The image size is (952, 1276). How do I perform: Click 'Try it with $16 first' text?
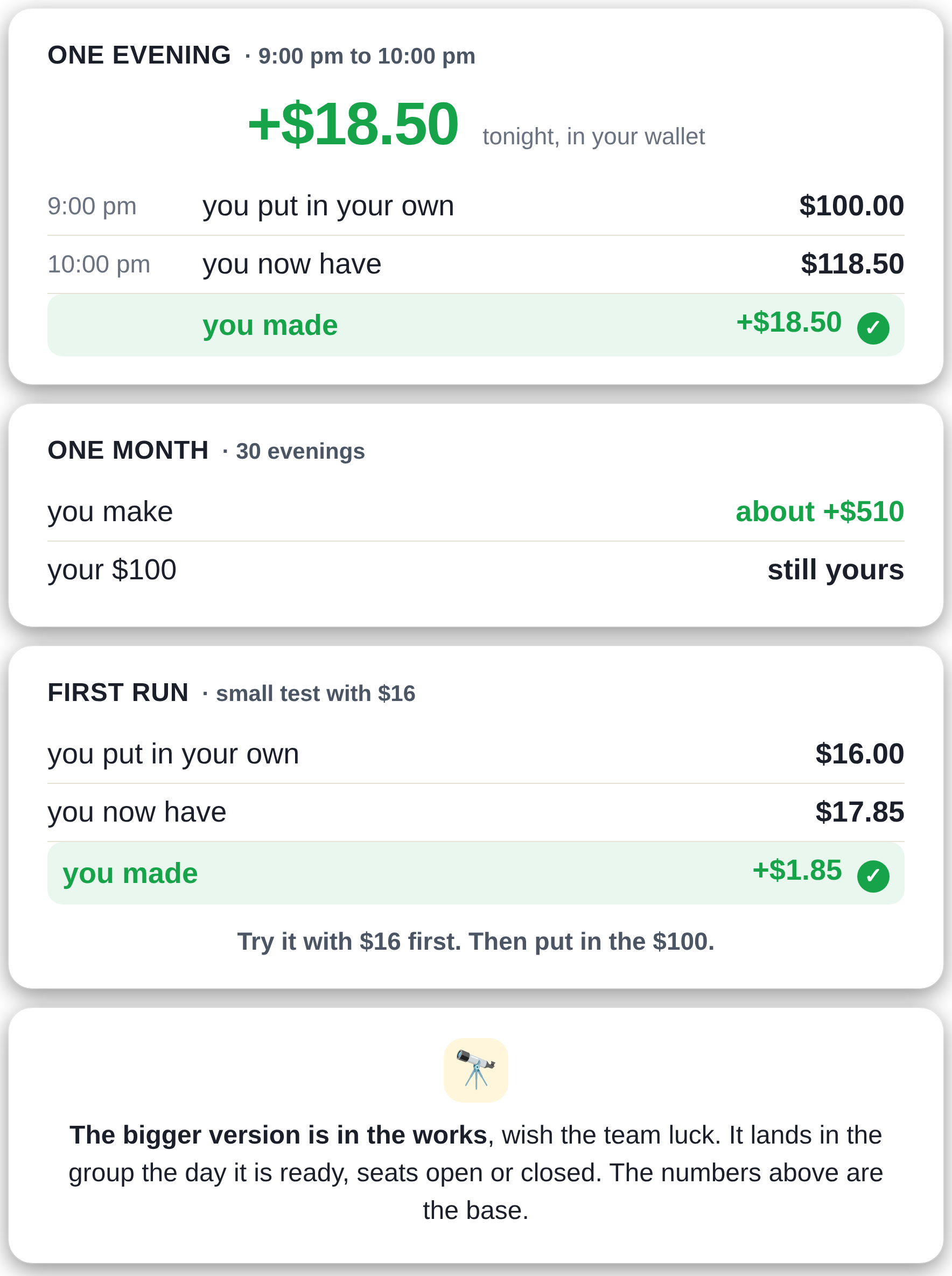(x=349, y=941)
